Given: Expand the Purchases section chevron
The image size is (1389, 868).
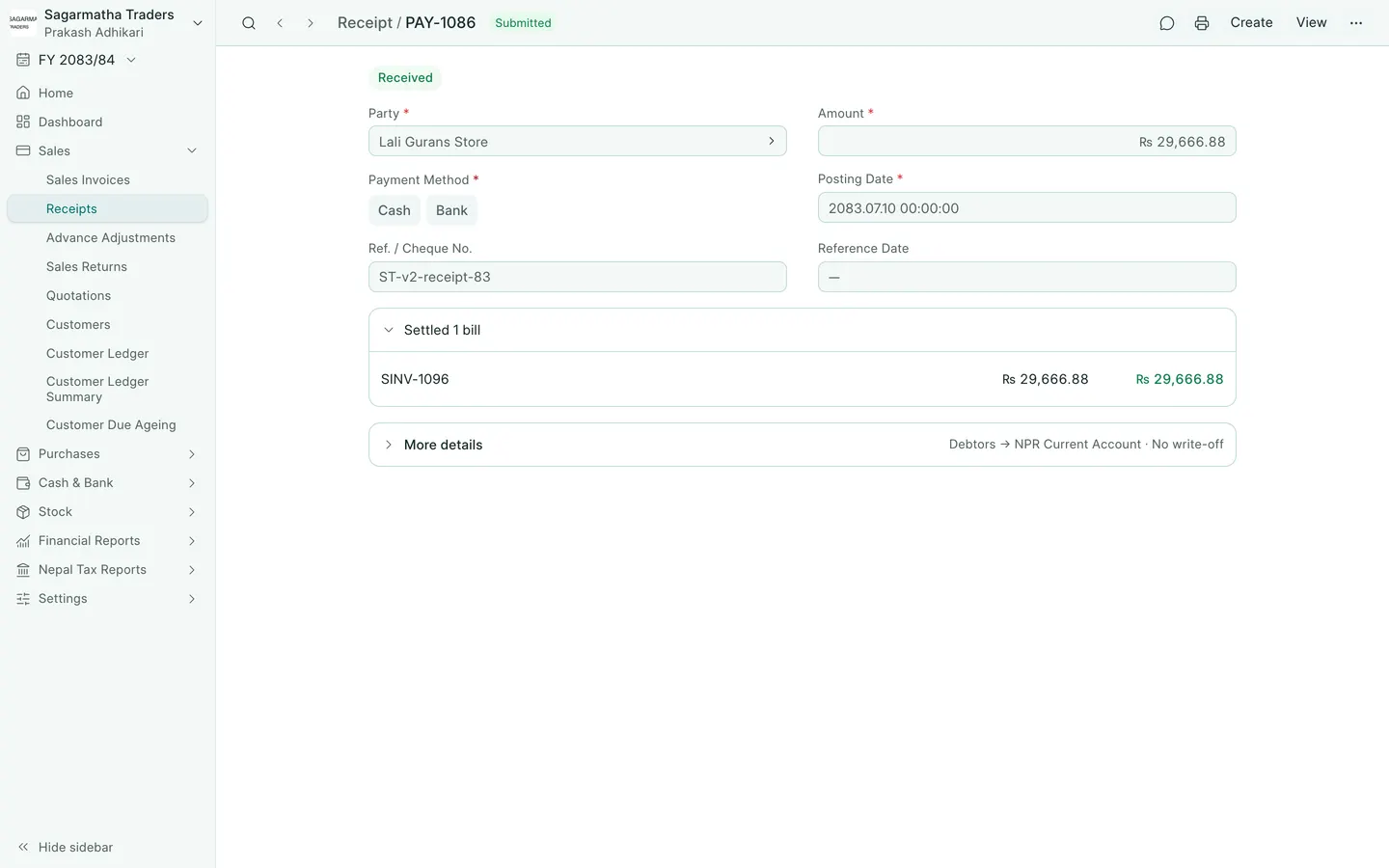Looking at the screenshot, I should (192, 454).
